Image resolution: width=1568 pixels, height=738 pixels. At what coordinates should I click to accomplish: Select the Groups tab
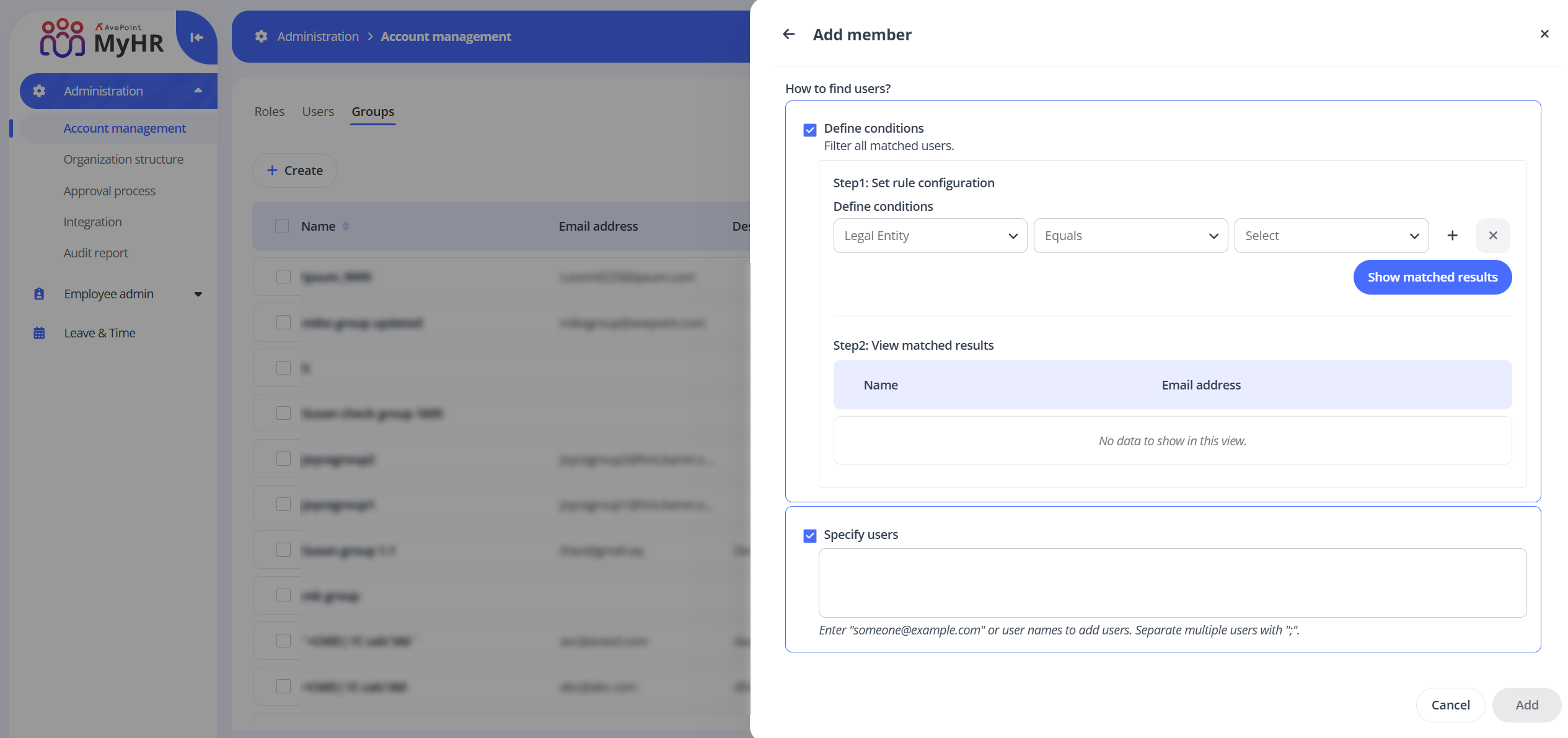[x=373, y=112]
